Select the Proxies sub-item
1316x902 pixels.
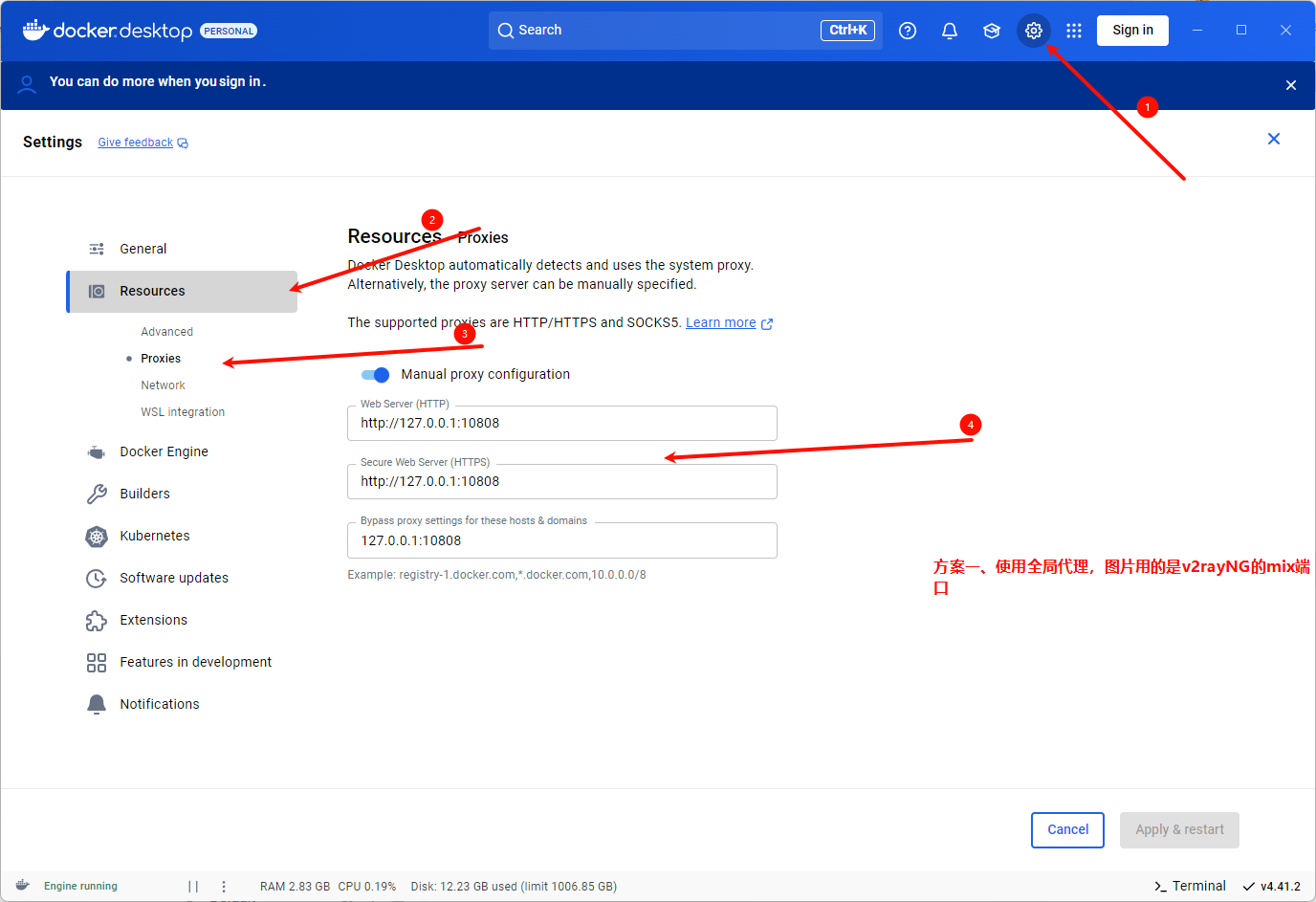tap(161, 359)
